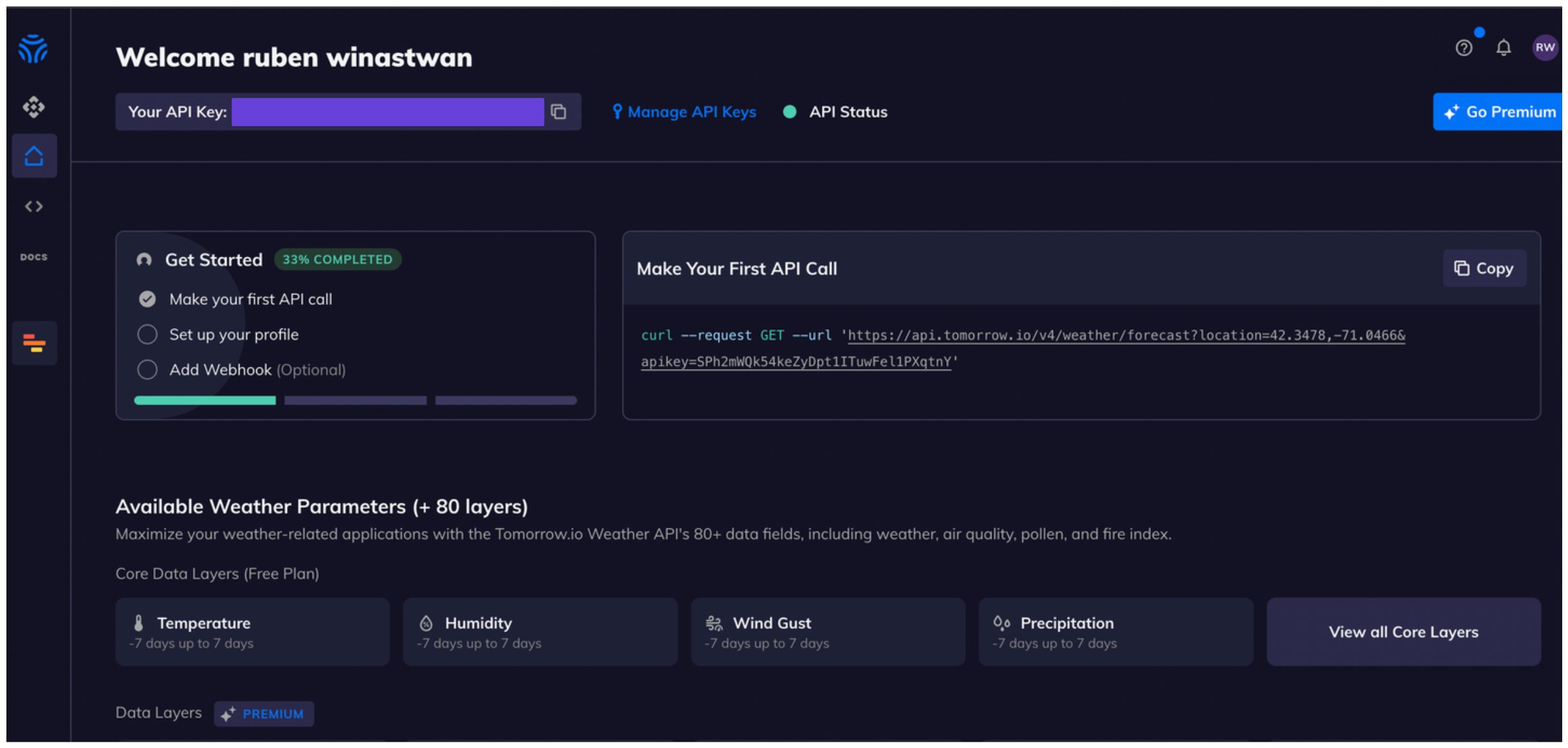Check the 'Set up your profile' circle

(x=147, y=334)
